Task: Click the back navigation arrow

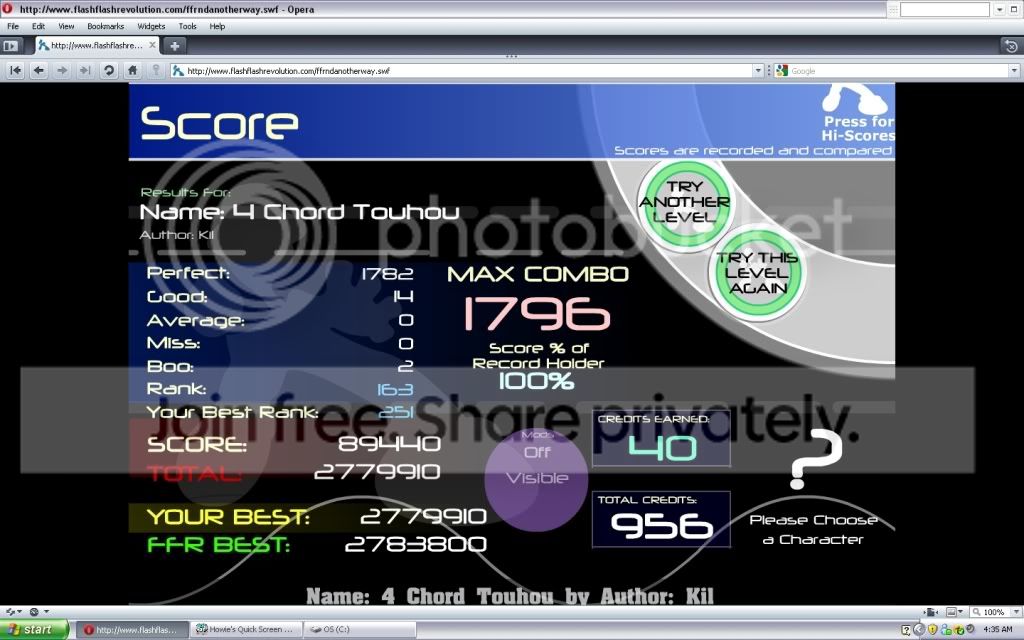Action: point(38,71)
